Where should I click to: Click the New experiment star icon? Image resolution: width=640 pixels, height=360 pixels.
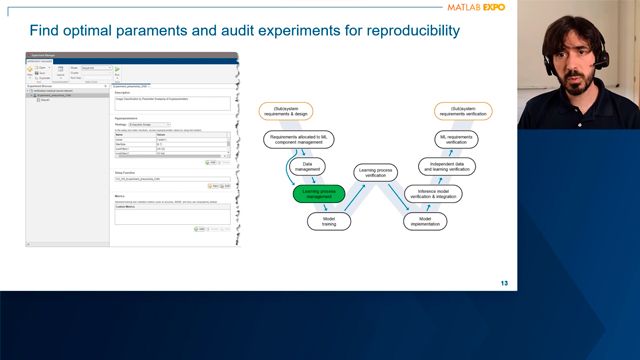[29, 69]
